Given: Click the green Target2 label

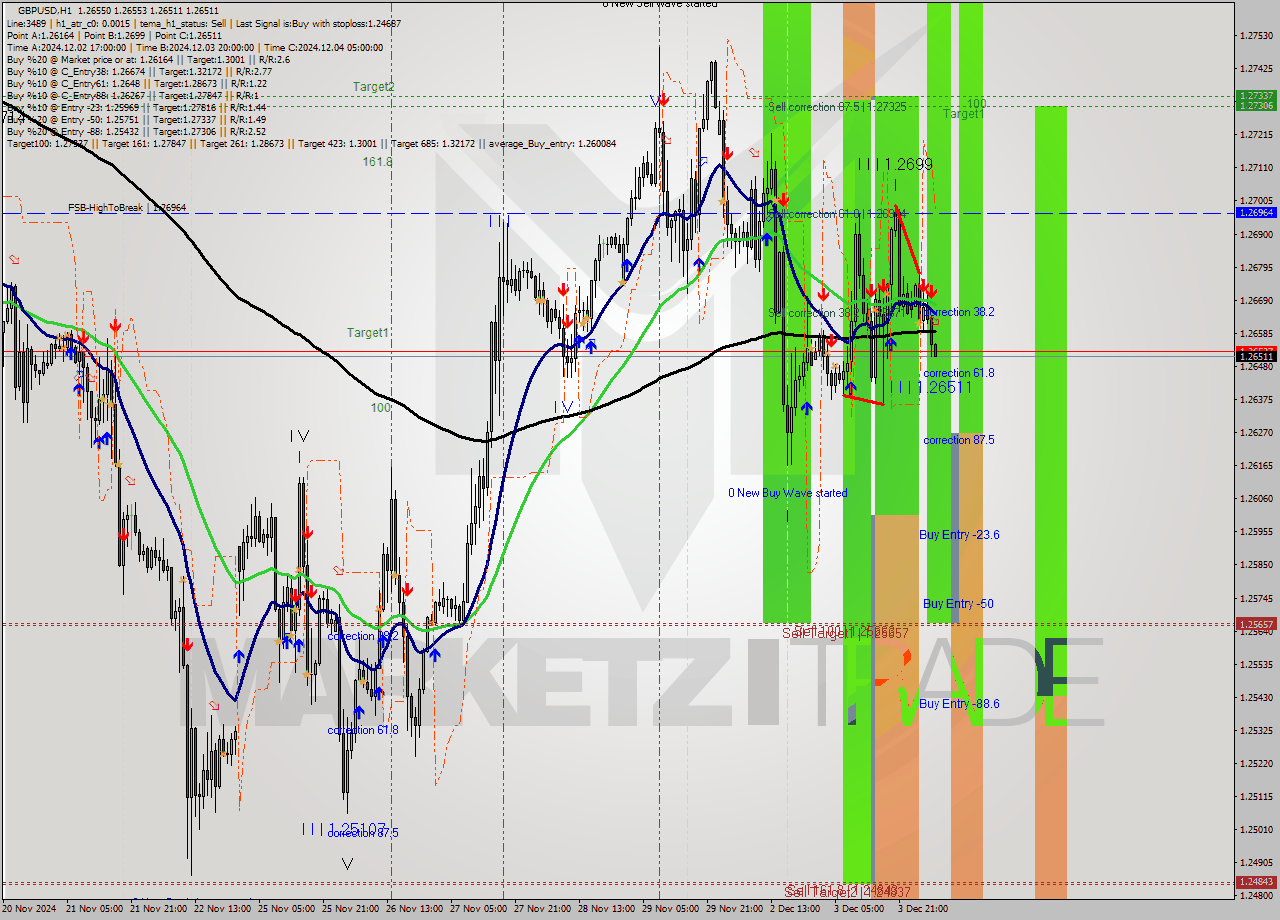Looking at the screenshot, I should (x=373, y=87).
